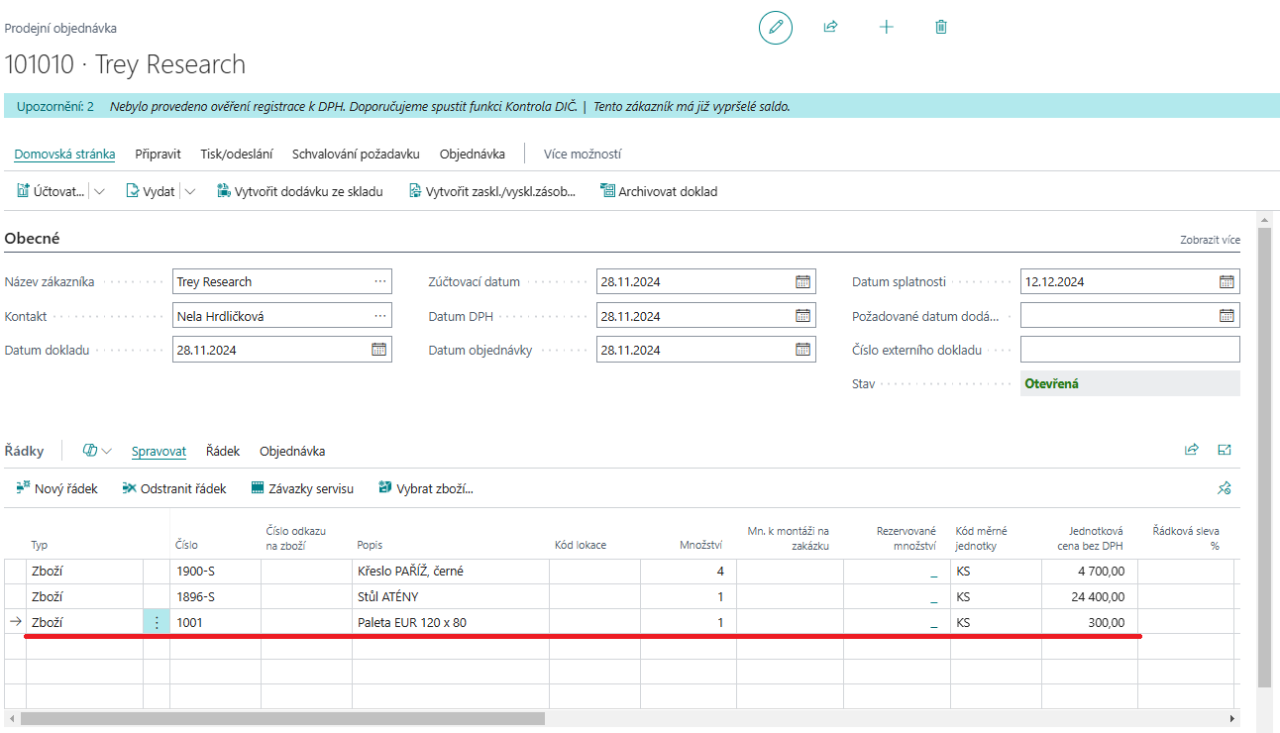The width and height of the screenshot is (1280, 733).
Task: Open the Schvalování požadavku tab
Action: click(356, 154)
